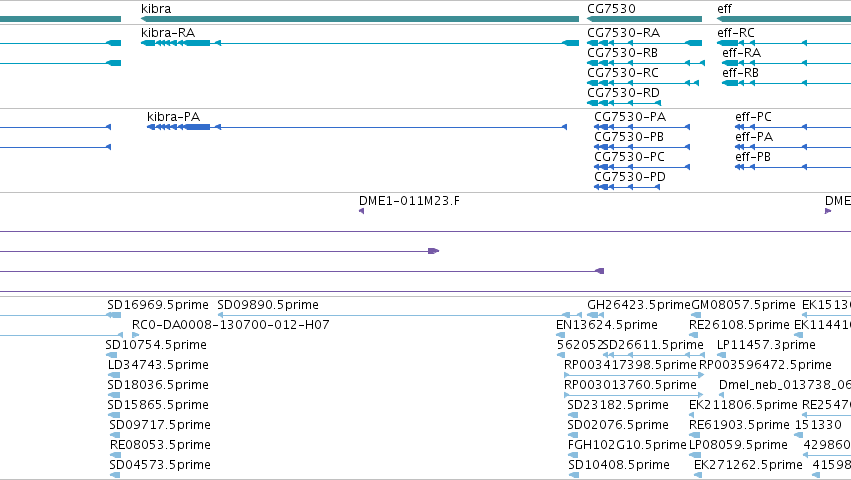Click EST label EK271262.5prime
The width and height of the screenshot is (851, 480).
click(x=748, y=465)
